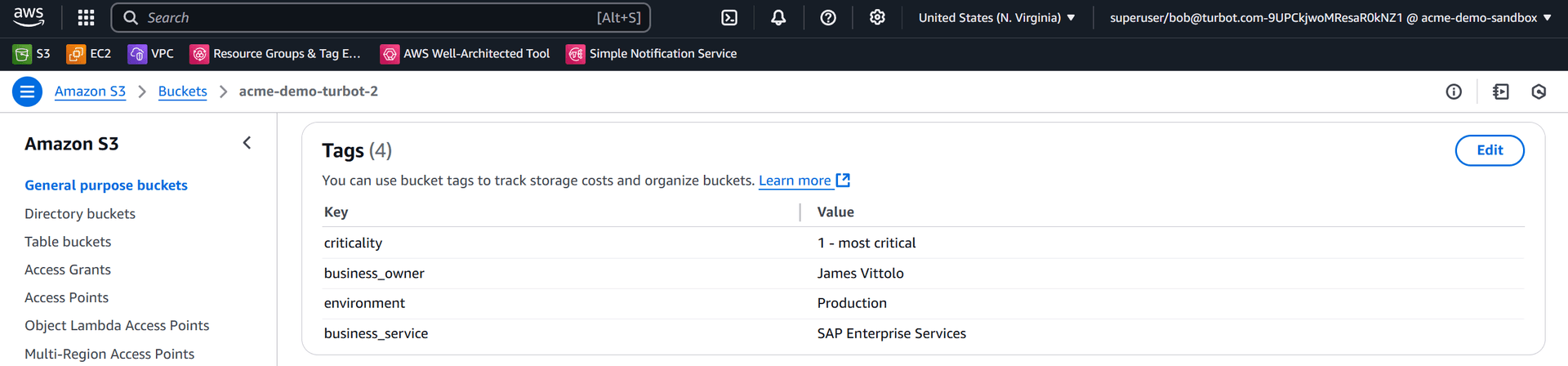The height and width of the screenshot is (366, 1568).
Task: Open the tutorials panel icon
Action: click(x=1501, y=91)
